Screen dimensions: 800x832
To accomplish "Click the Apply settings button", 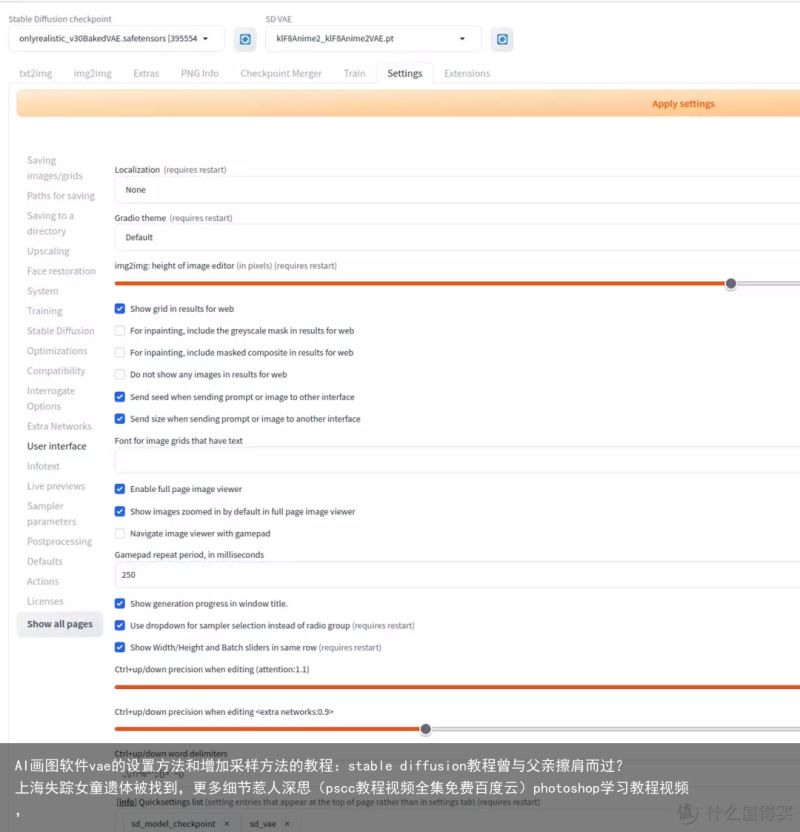I will pos(408,103).
